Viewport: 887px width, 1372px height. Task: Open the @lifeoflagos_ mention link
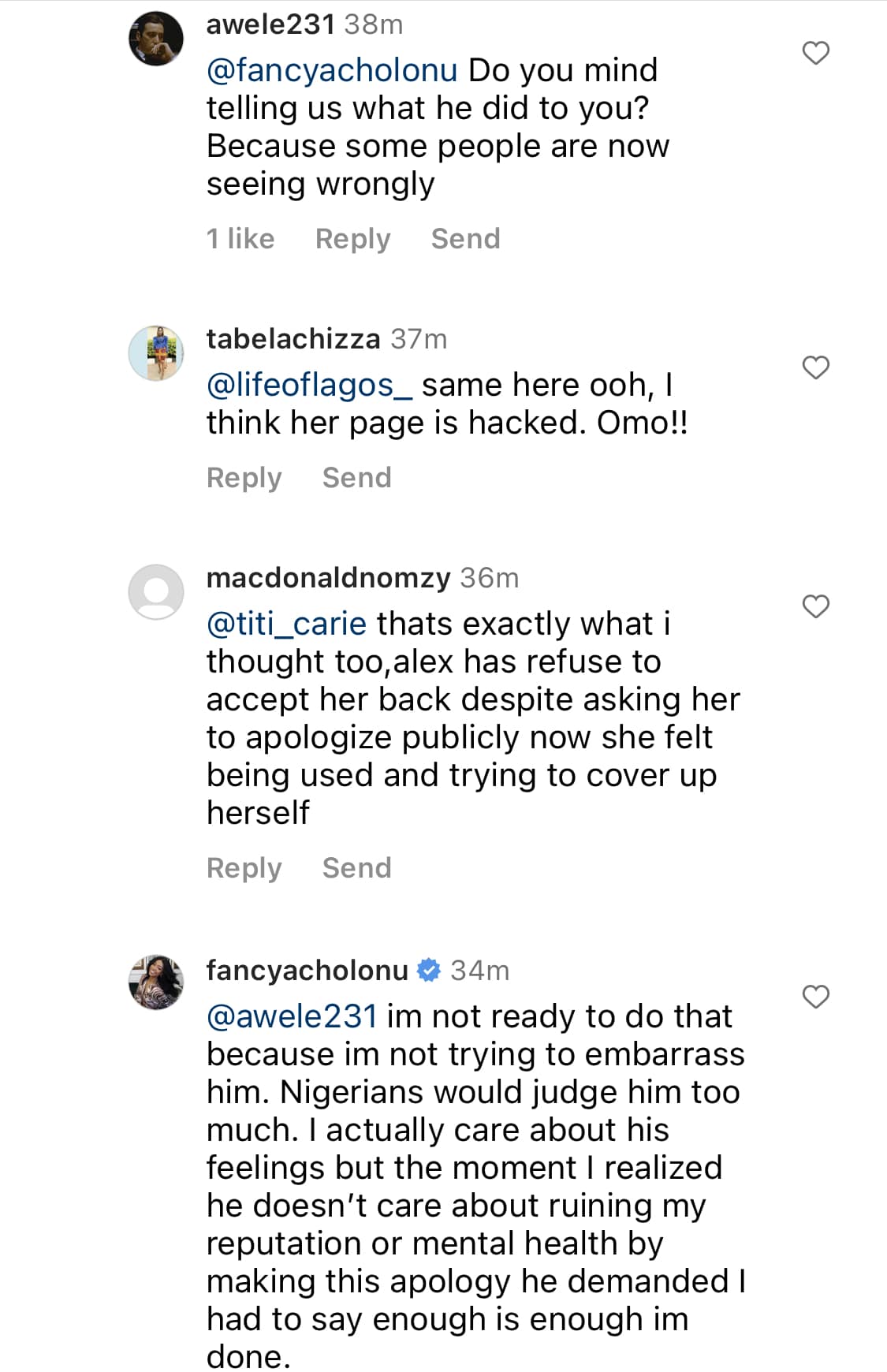pyautogui.click(x=309, y=386)
